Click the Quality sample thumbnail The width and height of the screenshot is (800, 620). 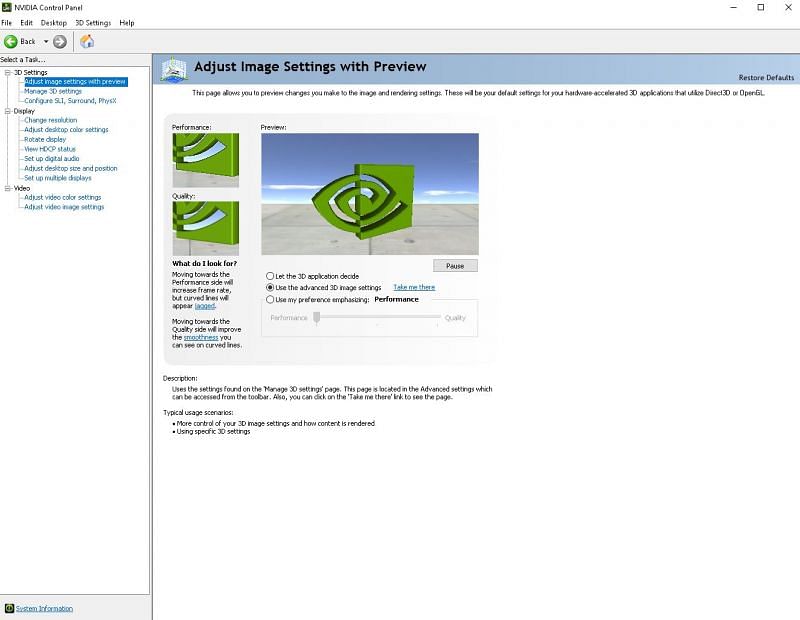pos(206,229)
